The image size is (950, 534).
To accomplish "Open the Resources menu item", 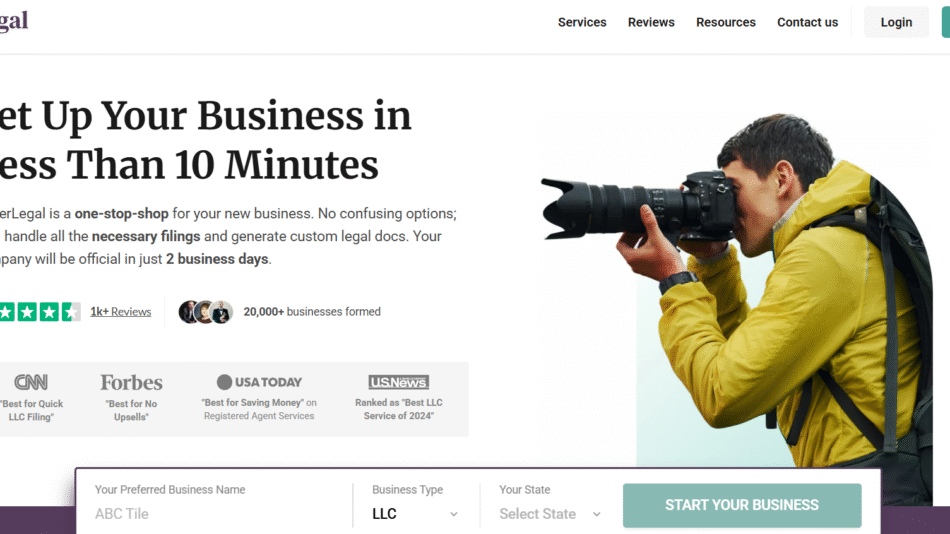I will click(726, 22).
